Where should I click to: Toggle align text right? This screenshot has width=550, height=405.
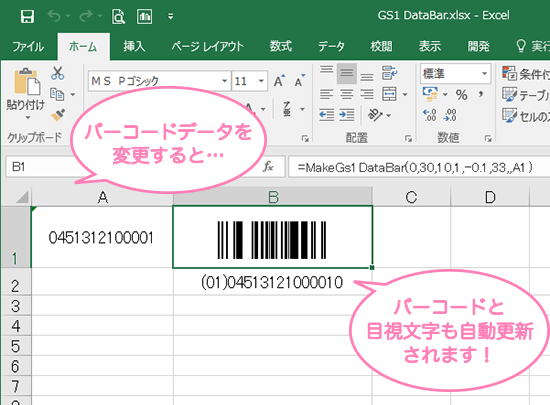click(367, 94)
